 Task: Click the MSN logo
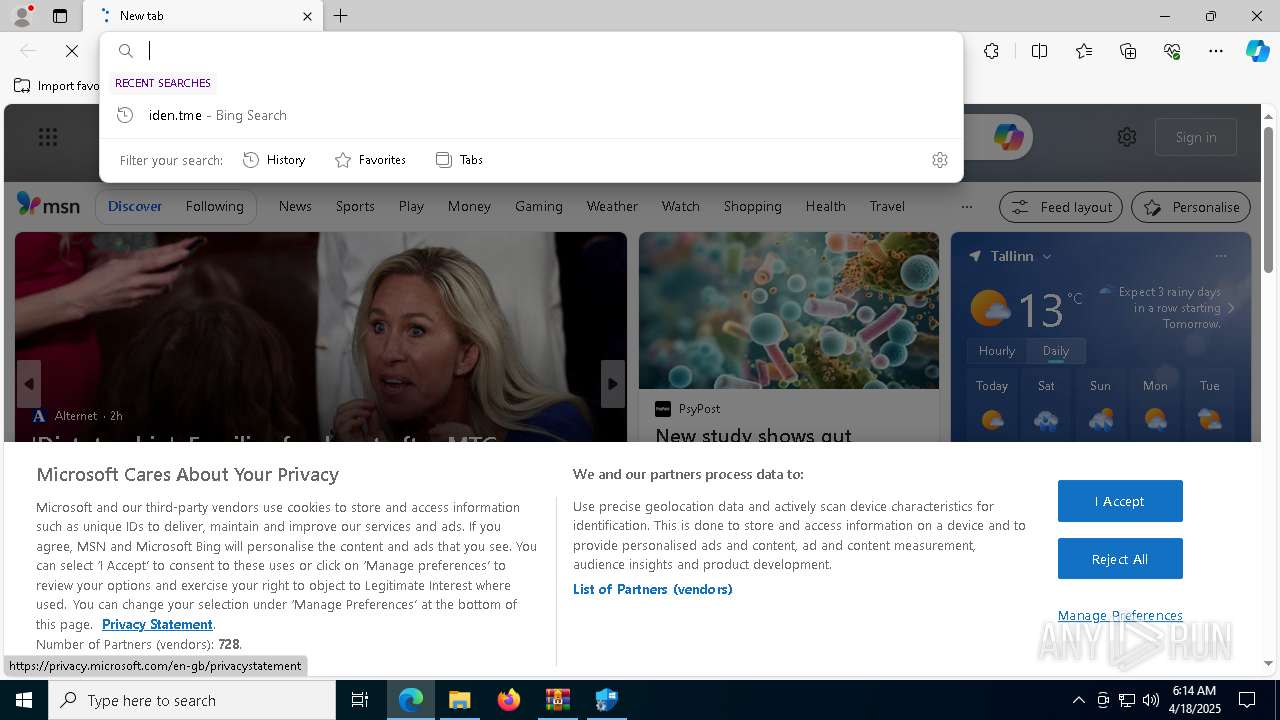[48, 205]
